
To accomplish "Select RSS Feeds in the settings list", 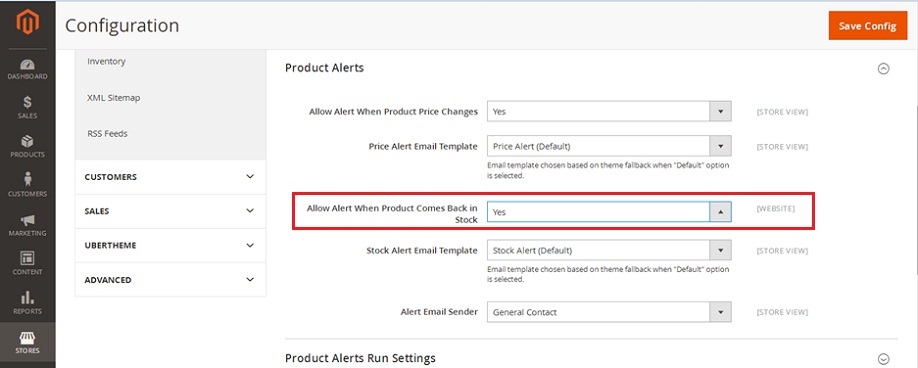I will (107, 133).
